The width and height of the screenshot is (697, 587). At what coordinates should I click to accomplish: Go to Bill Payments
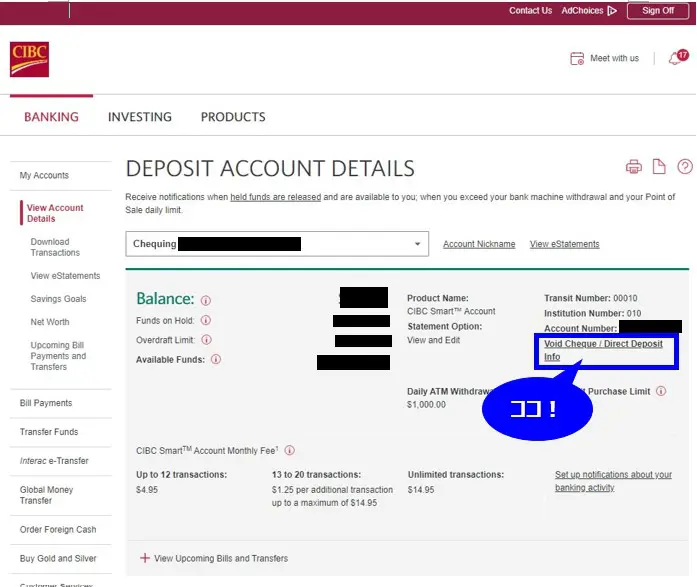(46, 403)
